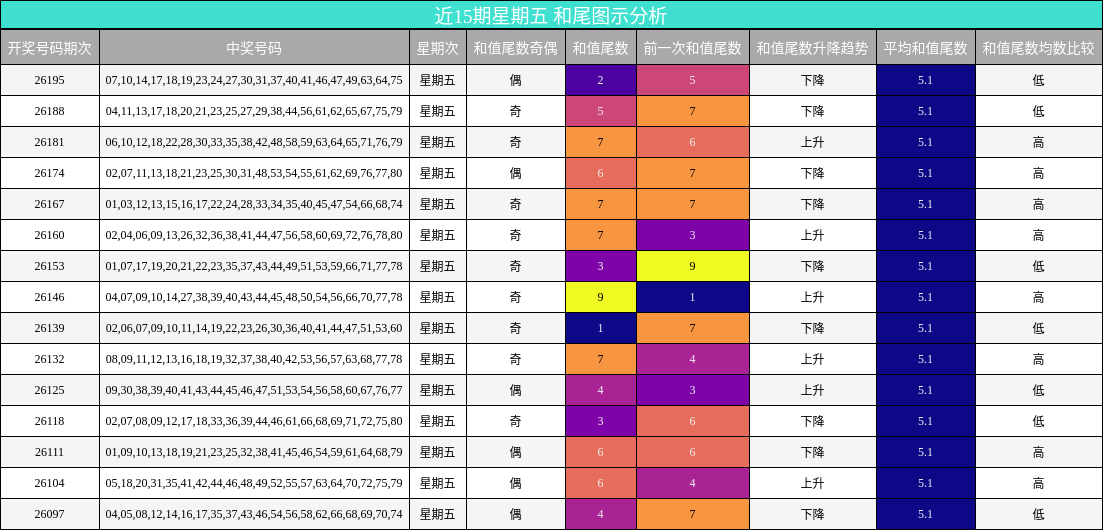Click the 中奖号码 column header
Viewport: 1103px width, 530px height.
(x=255, y=48)
